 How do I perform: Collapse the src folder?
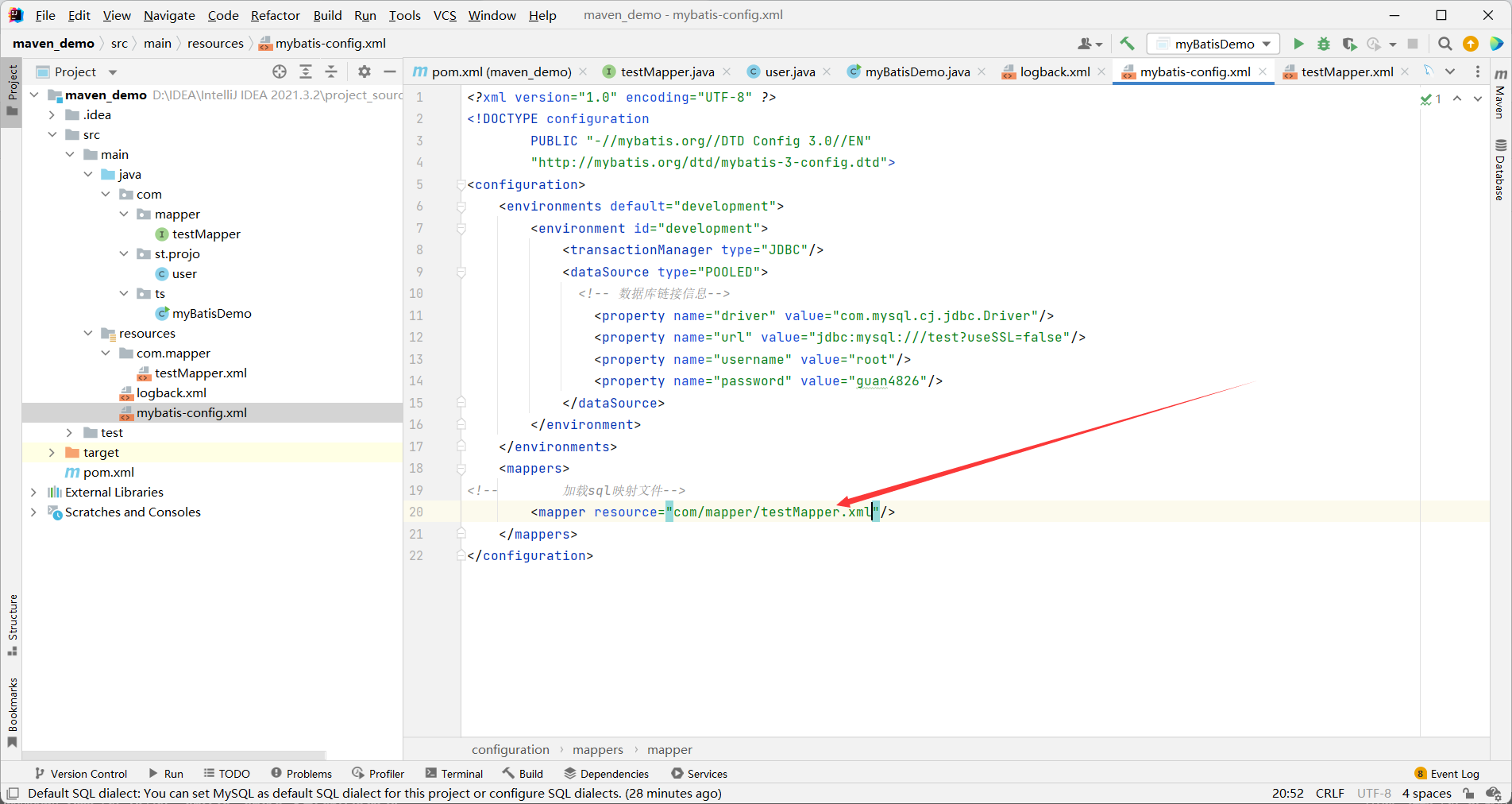52,134
